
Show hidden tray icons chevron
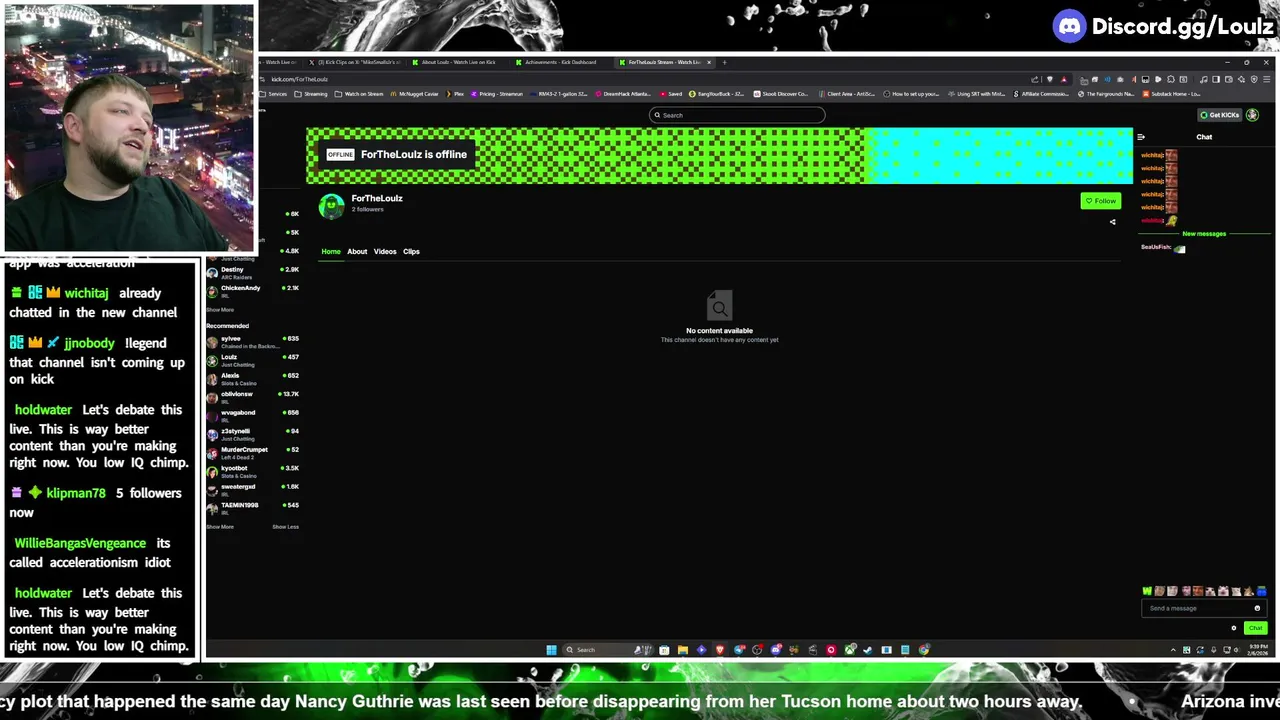1173,650
